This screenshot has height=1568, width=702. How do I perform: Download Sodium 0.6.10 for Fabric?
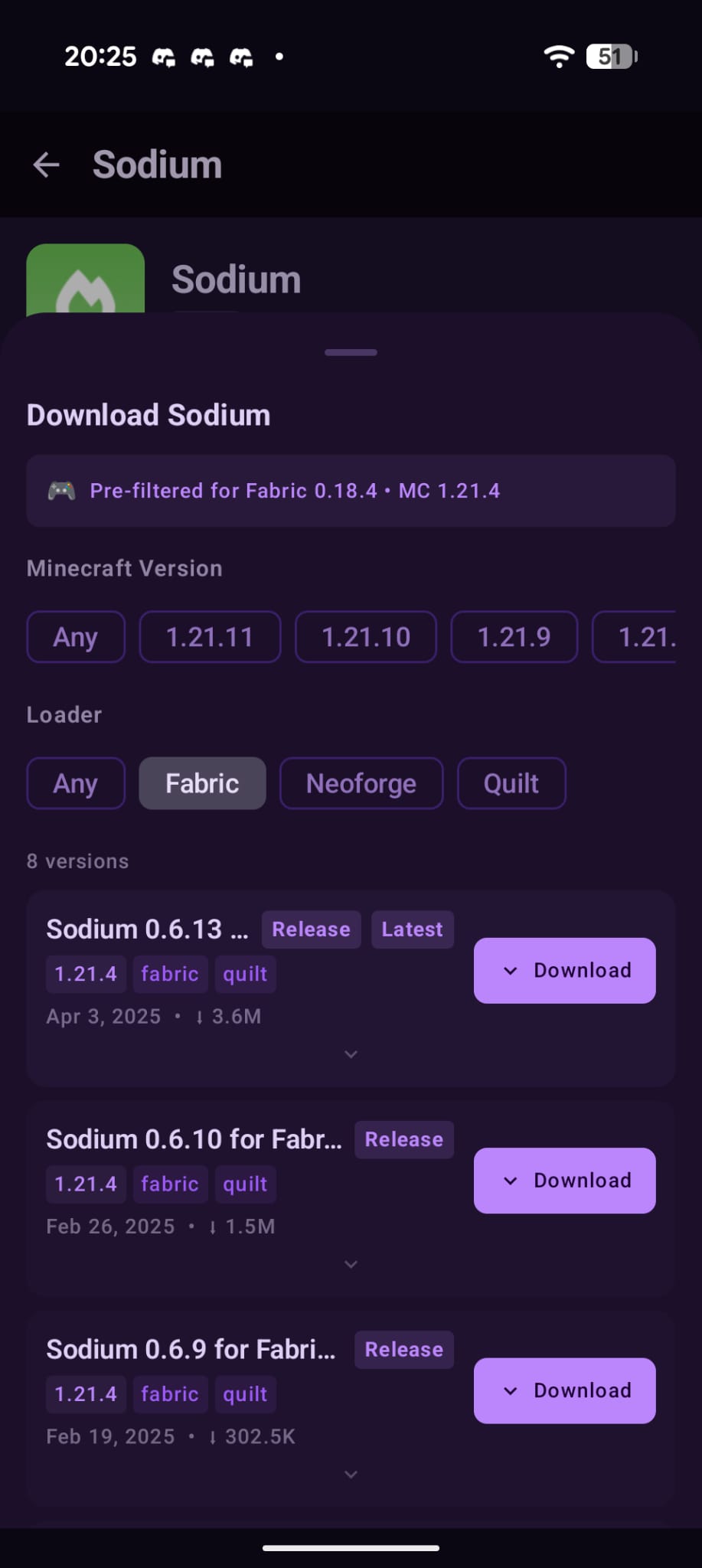[564, 1180]
